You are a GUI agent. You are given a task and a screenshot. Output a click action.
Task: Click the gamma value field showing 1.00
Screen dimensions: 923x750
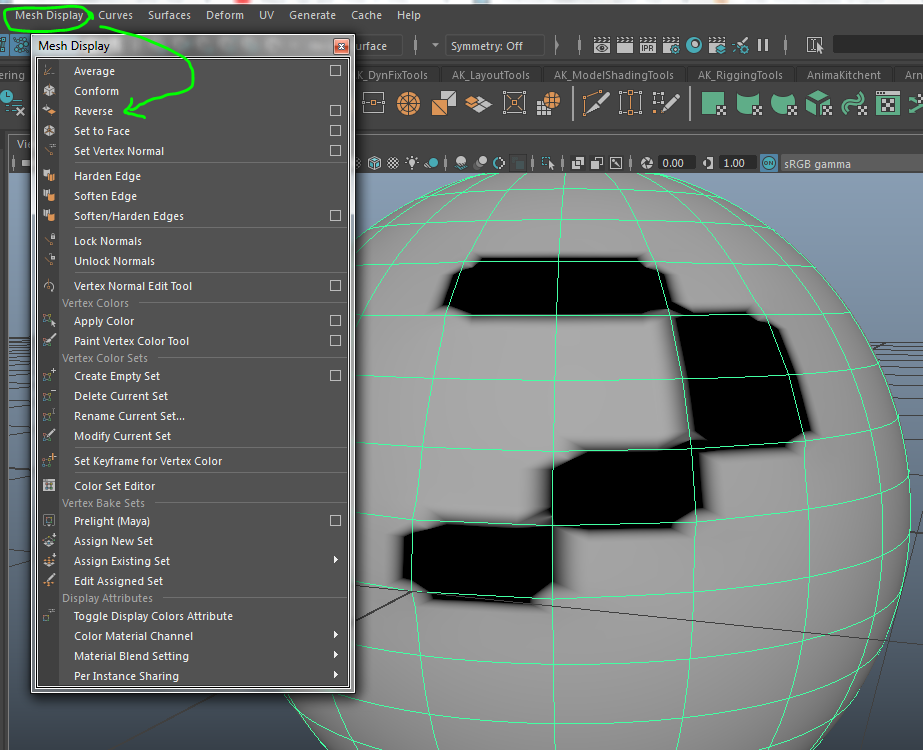coord(735,163)
